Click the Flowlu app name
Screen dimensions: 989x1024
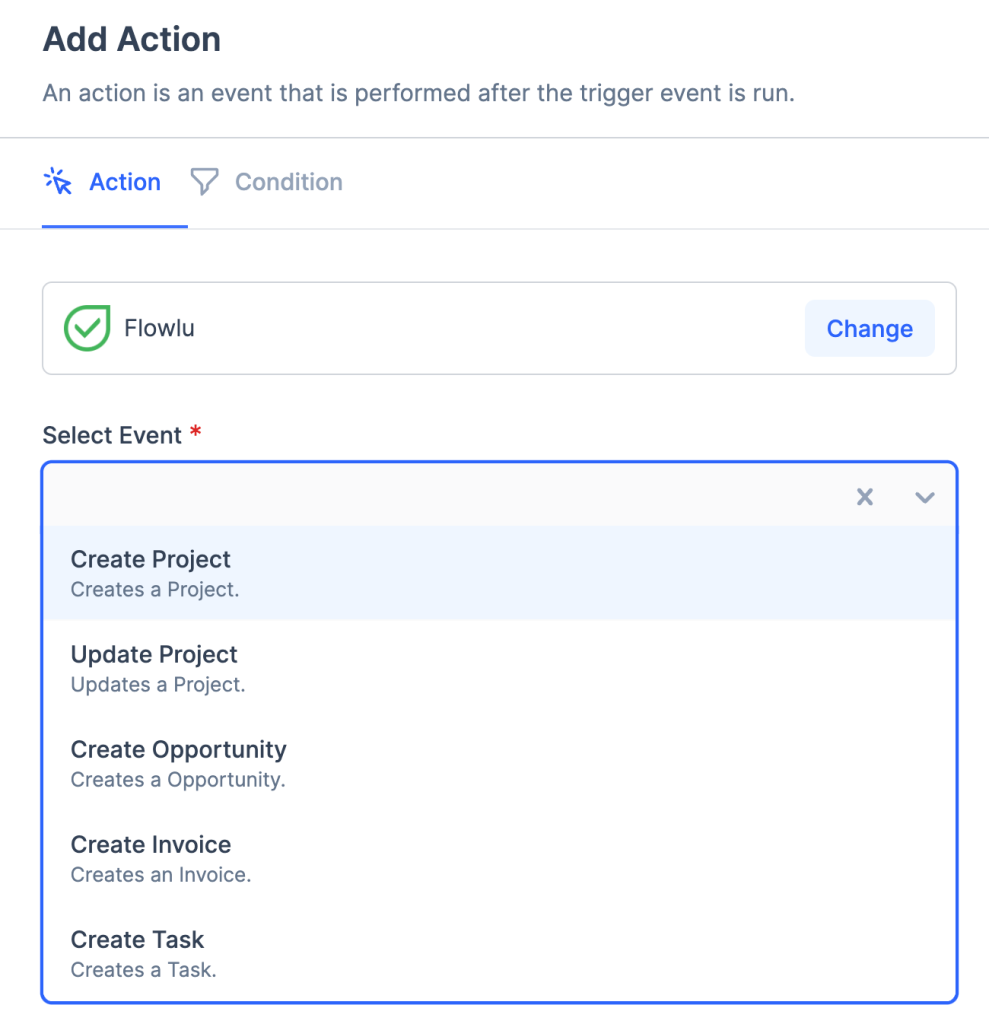click(159, 328)
